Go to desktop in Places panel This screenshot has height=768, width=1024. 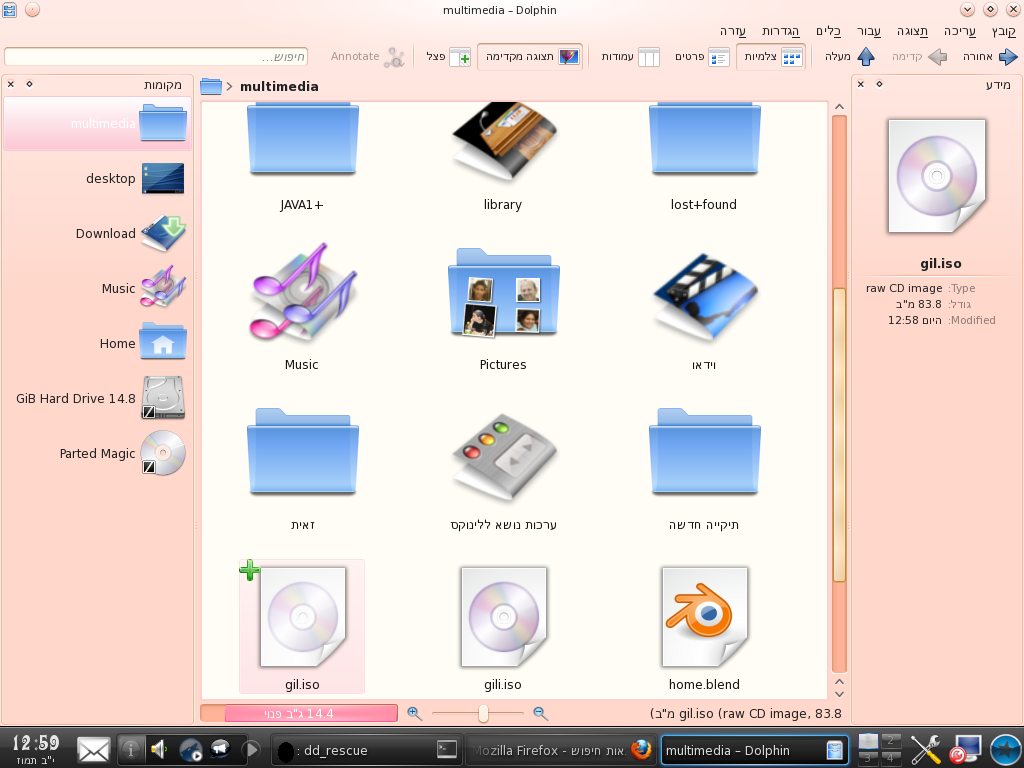coord(98,178)
